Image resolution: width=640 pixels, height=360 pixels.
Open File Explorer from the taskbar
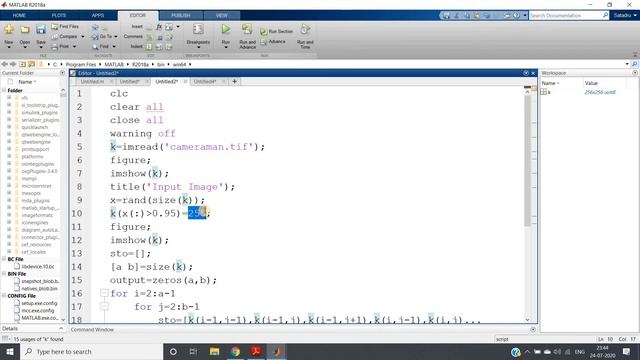(214, 351)
